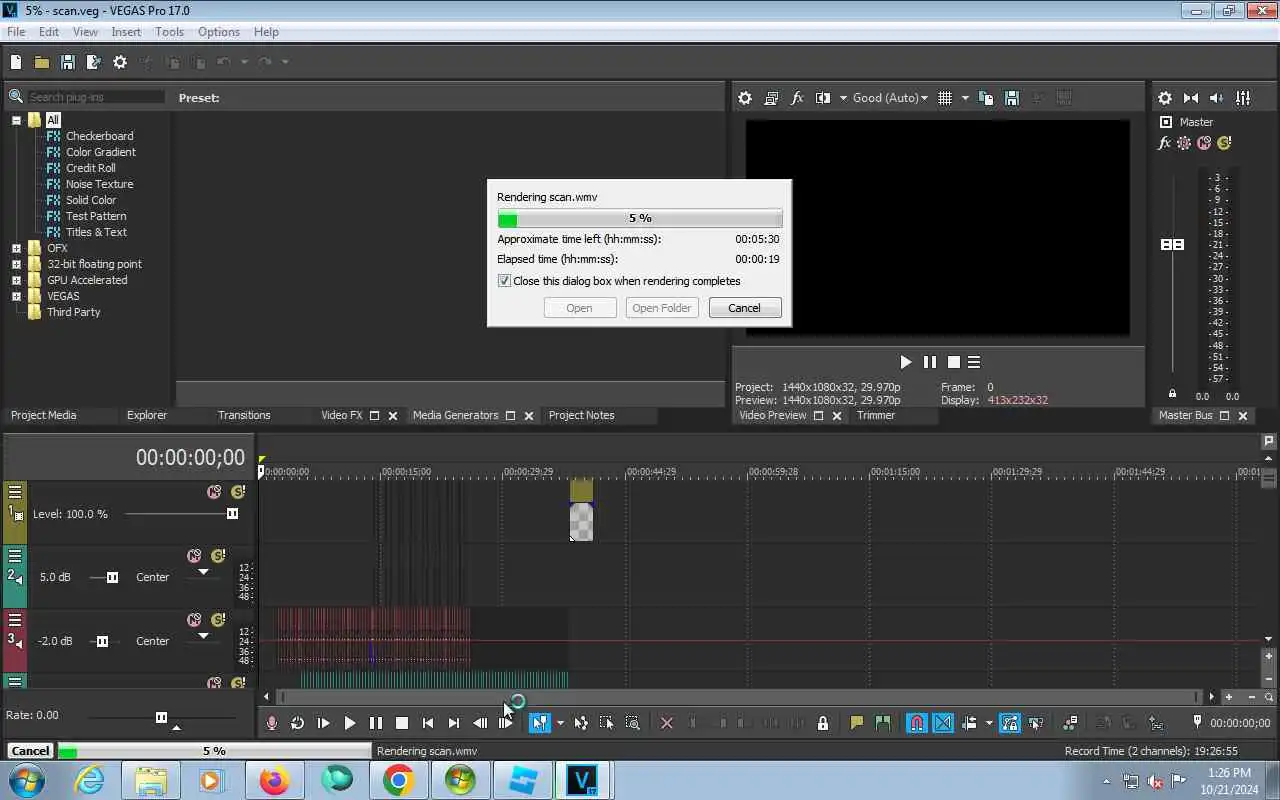Toggle Master bus solo button
The image size is (1280, 800).
[x=1225, y=143]
